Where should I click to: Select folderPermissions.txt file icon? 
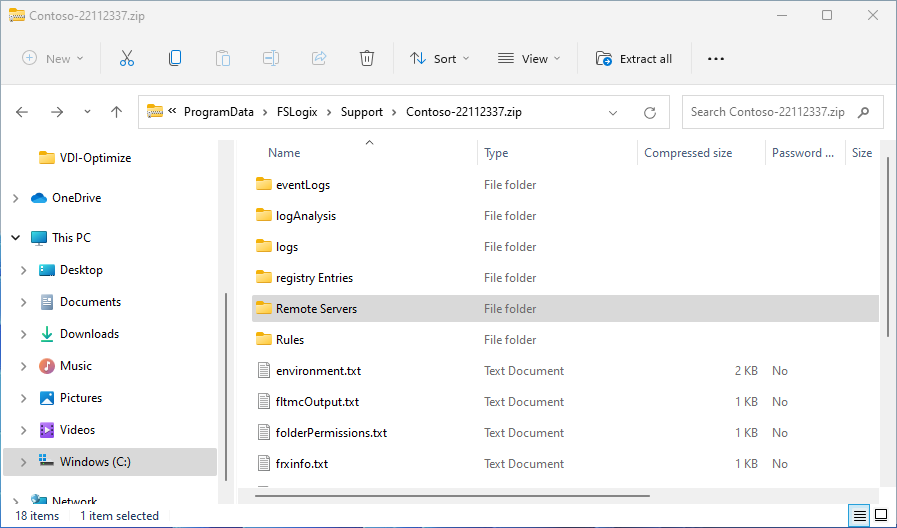pyautogui.click(x=264, y=432)
